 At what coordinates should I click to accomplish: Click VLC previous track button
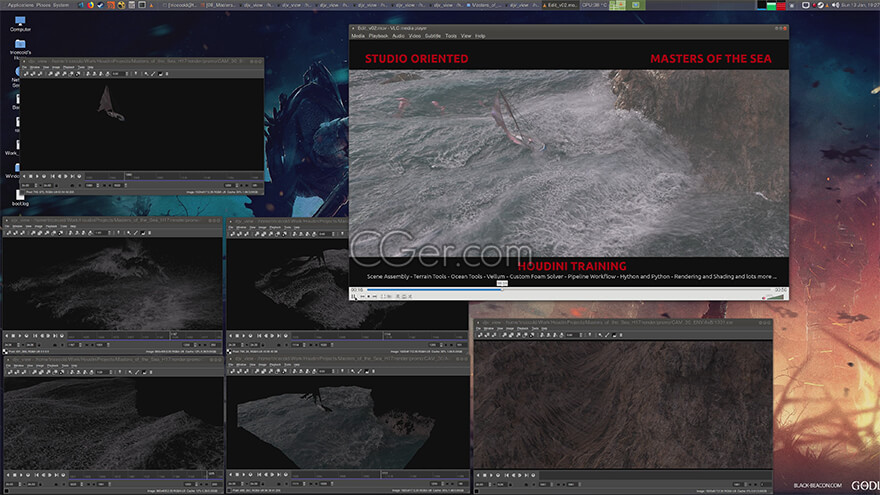(x=362, y=296)
